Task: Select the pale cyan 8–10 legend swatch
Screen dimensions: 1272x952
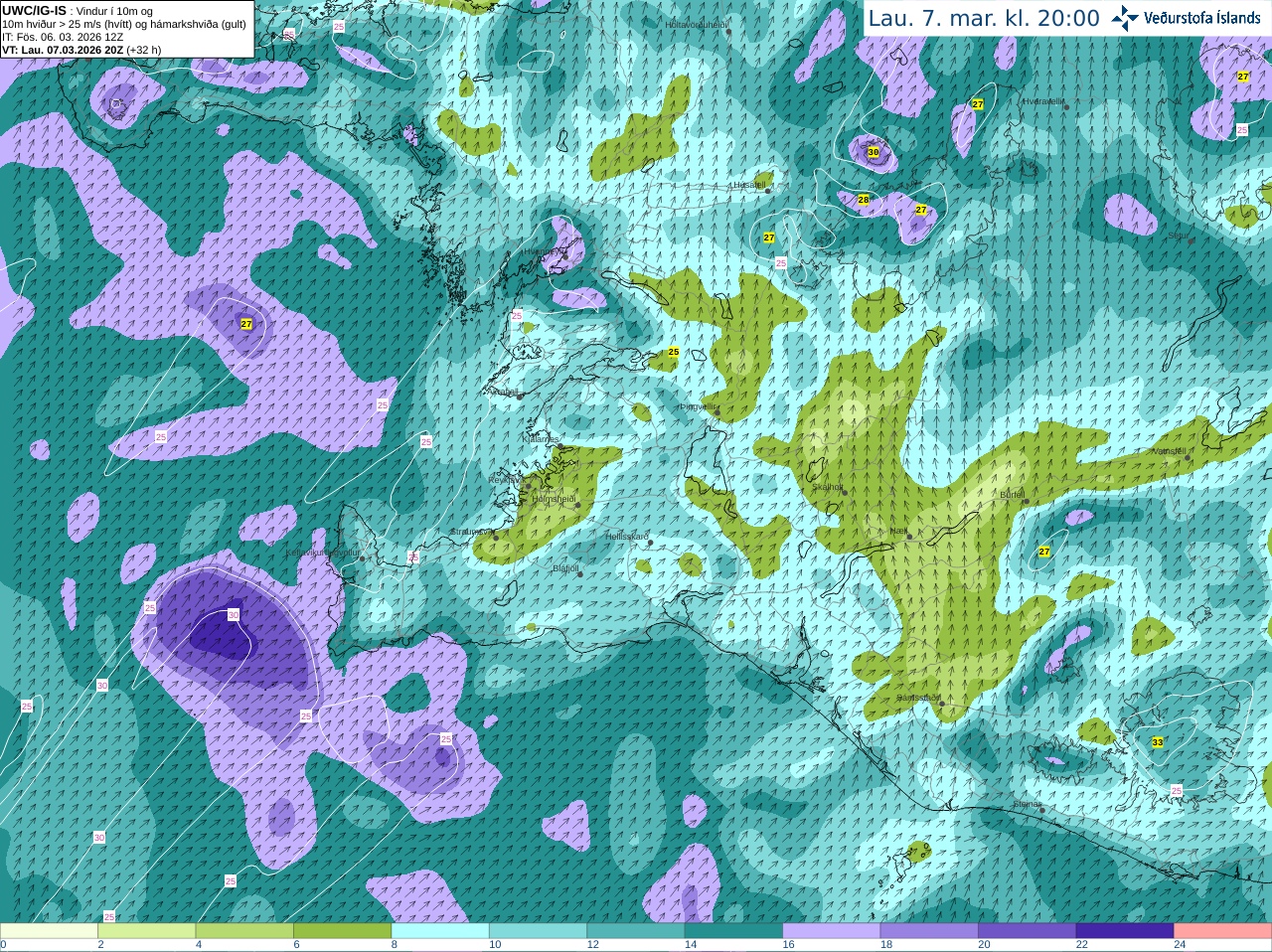Action: tap(440, 931)
